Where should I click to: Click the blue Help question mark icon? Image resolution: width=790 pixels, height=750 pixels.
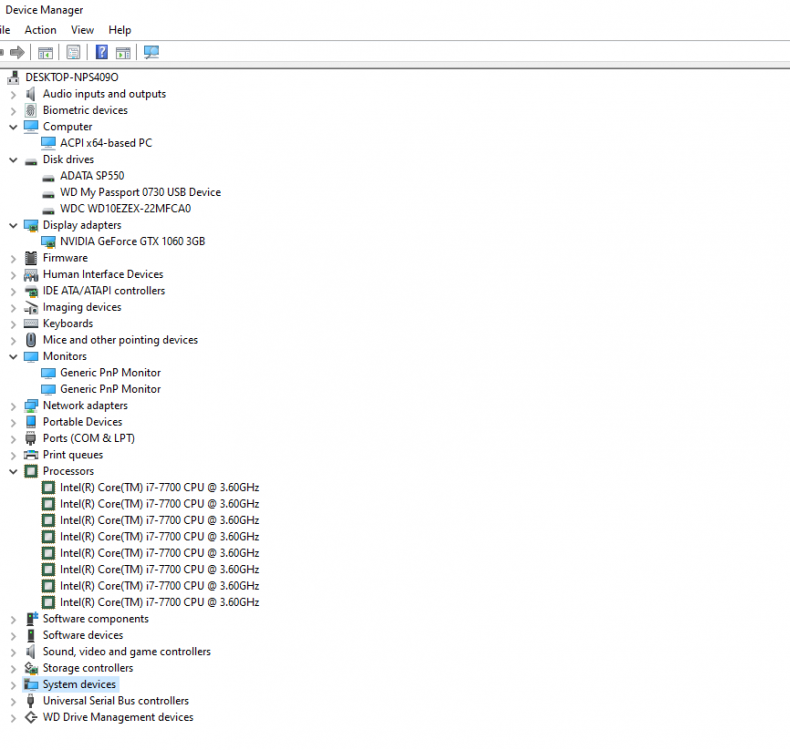point(102,52)
